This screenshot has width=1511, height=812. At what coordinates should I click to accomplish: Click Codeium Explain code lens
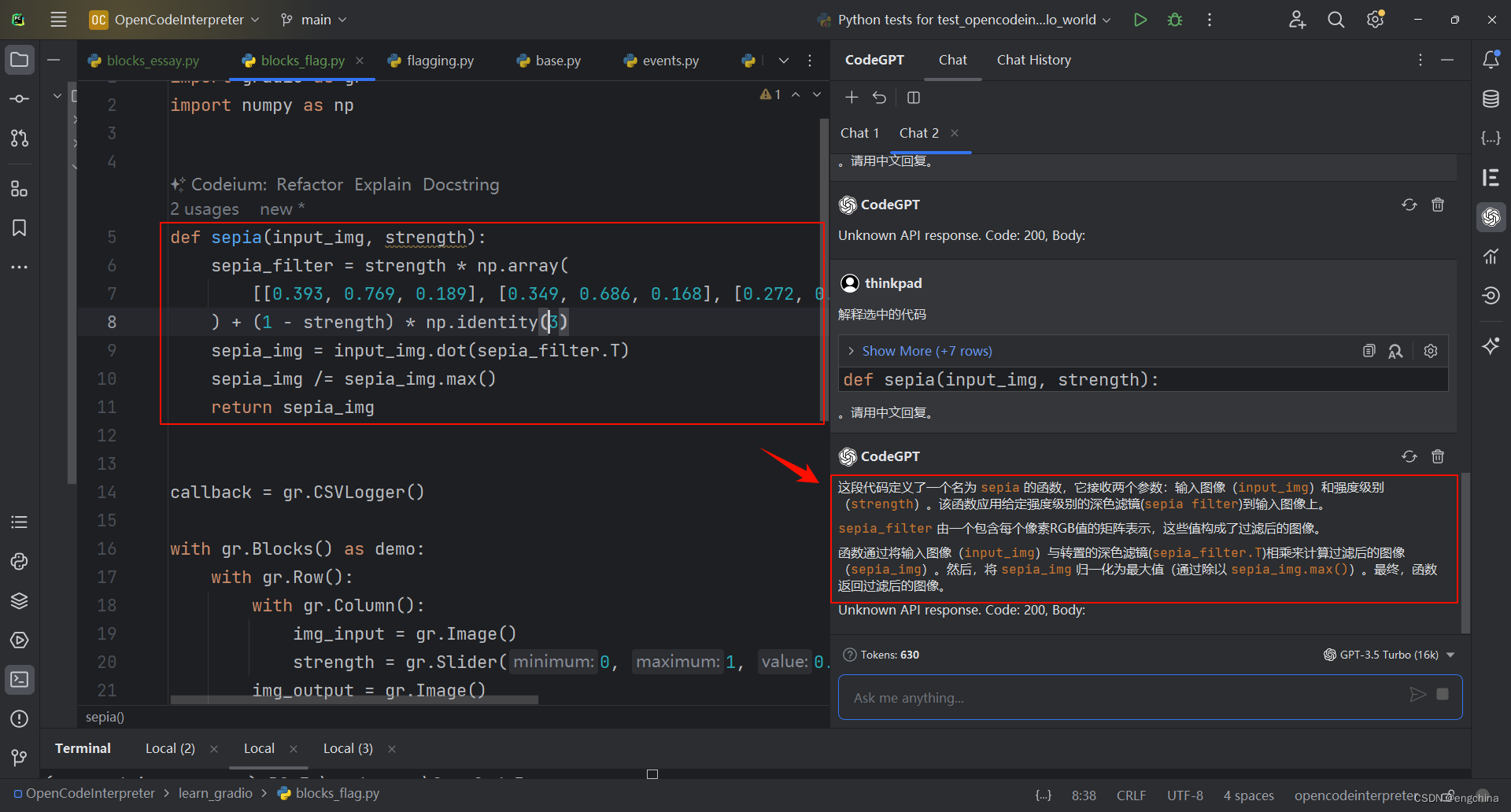tap(382, 184)
